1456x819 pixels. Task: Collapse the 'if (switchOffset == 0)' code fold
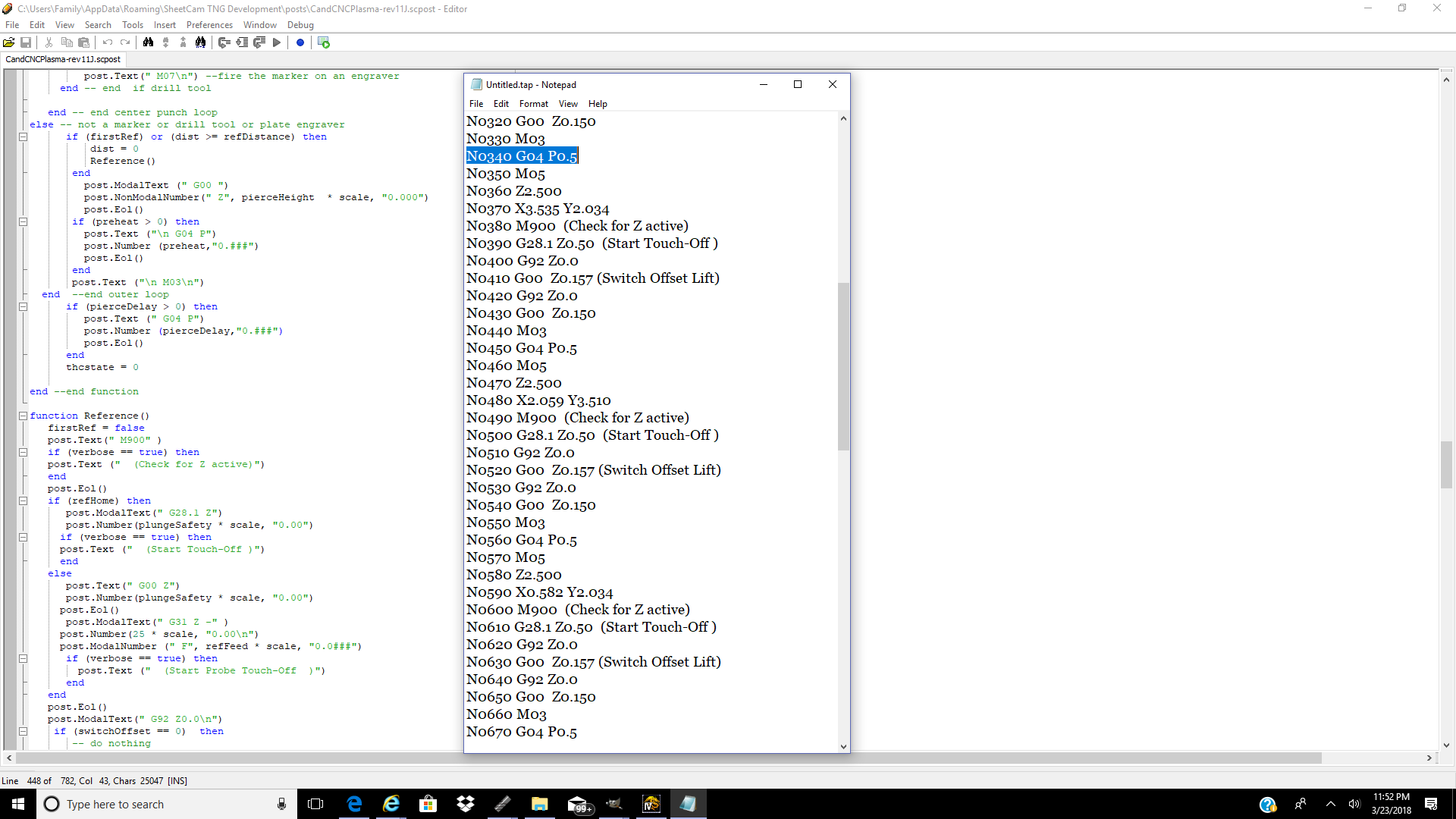24,732
